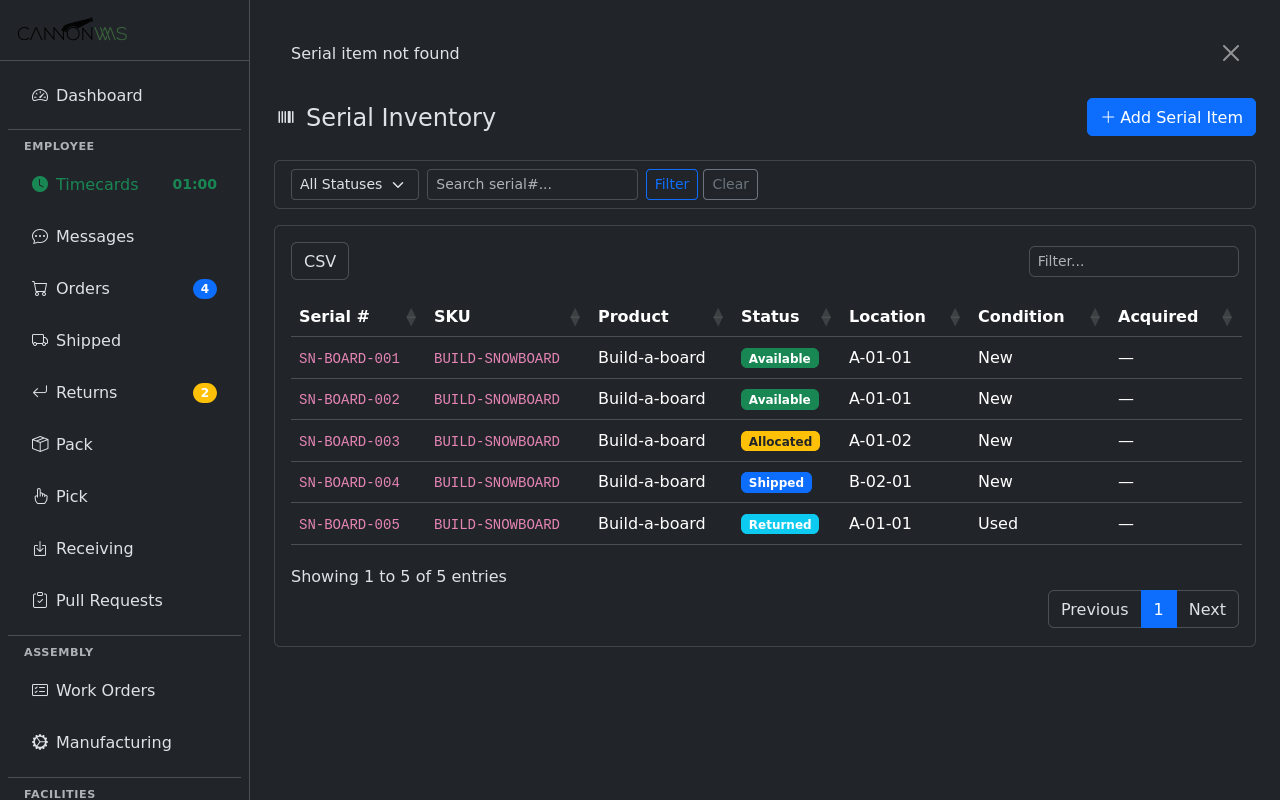Viewport: 1280px width, 800px height.
Task: Select the Pack box icon
Action: click(x=39, y=444)
